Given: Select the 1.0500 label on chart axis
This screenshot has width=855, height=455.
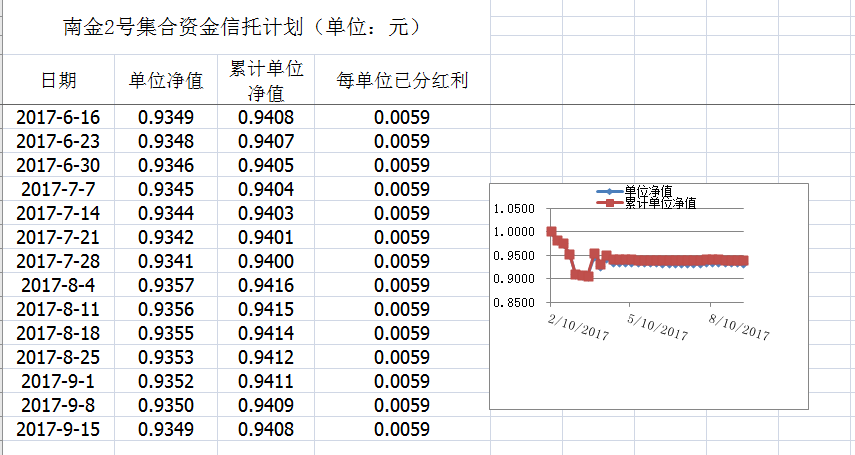Looking at the screenshot, I should click(x=514, y=209).
